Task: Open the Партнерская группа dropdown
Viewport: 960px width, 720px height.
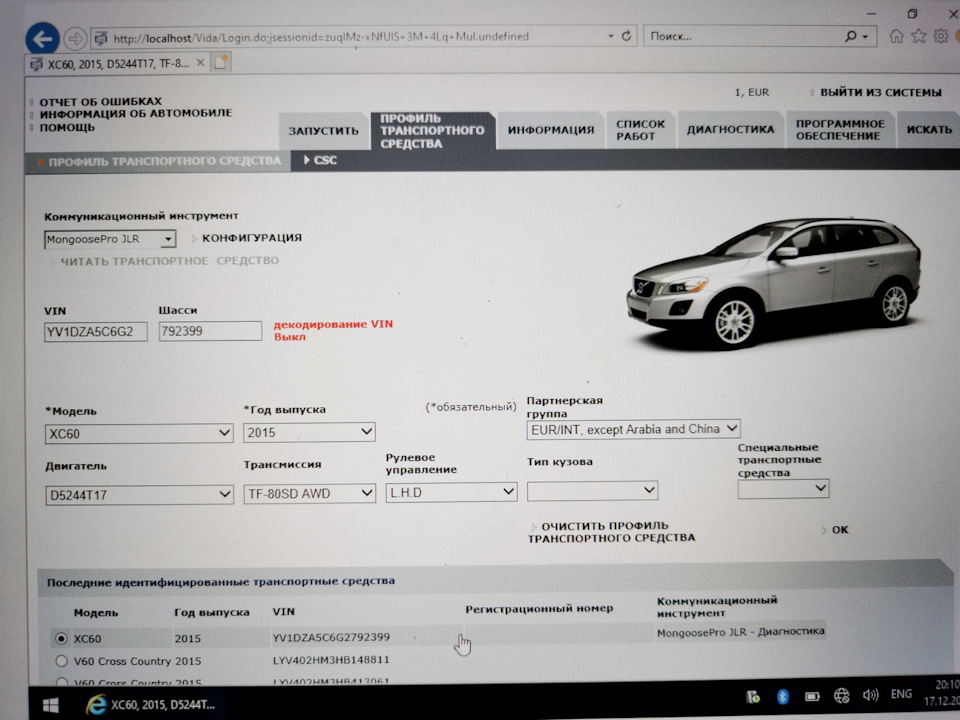Action: click(733, 428)
